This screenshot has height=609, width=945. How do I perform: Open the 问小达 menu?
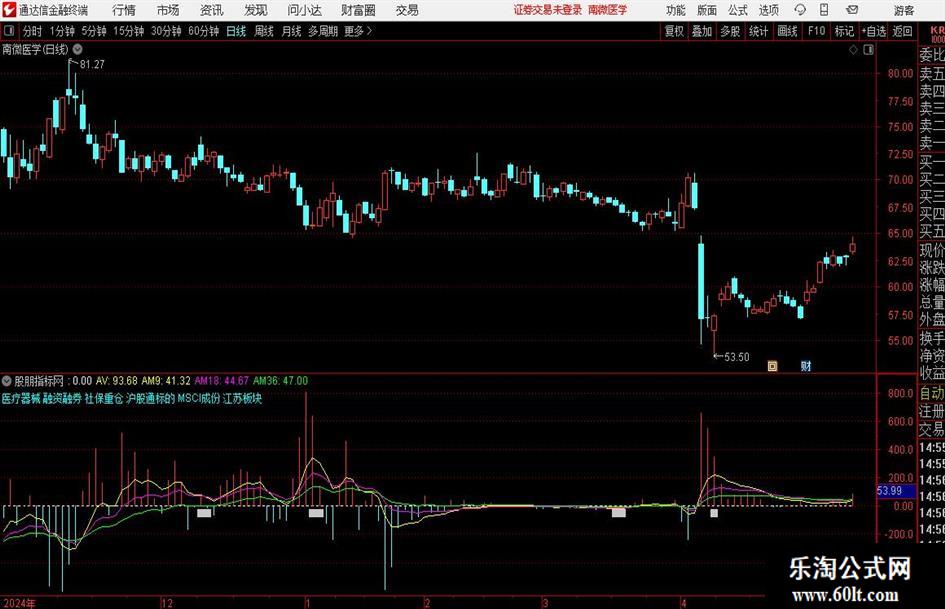tap(304, 10)
